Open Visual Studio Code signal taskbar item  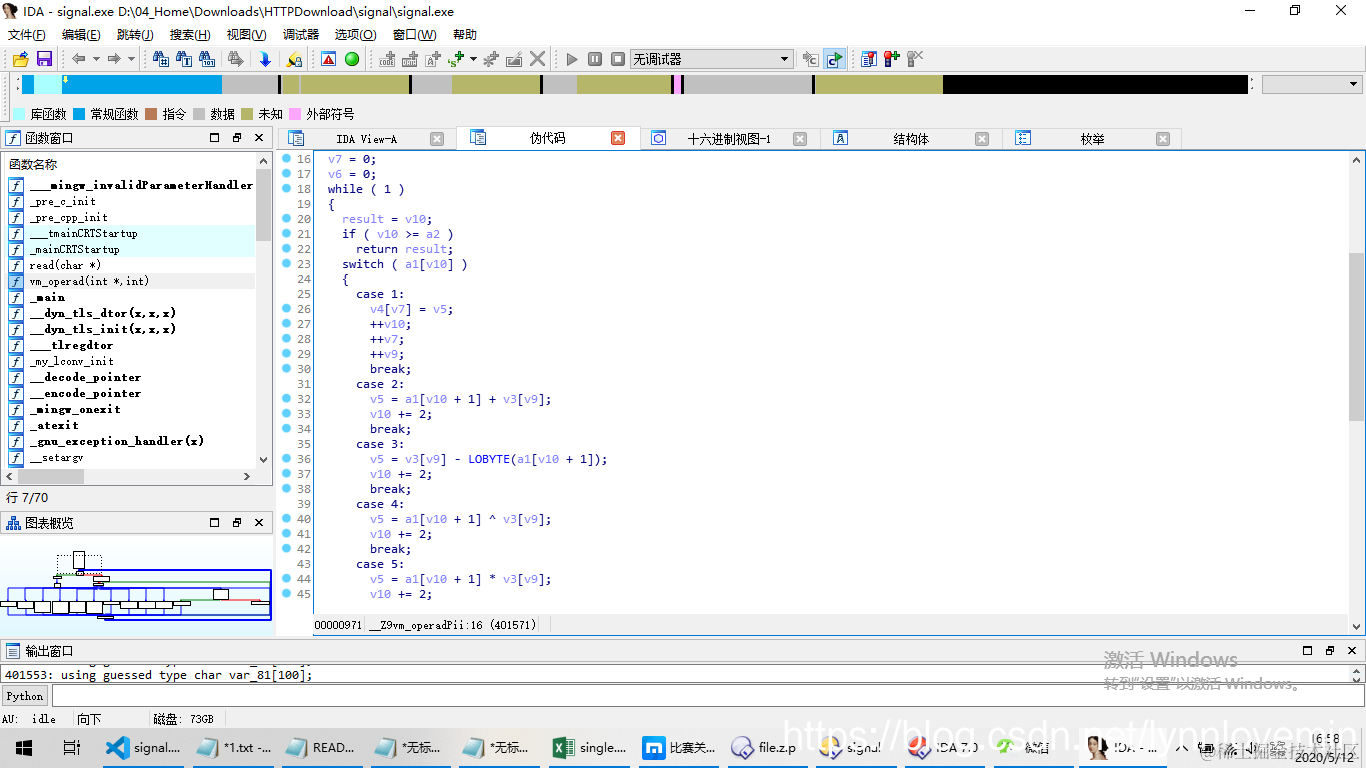pos(145,747)
